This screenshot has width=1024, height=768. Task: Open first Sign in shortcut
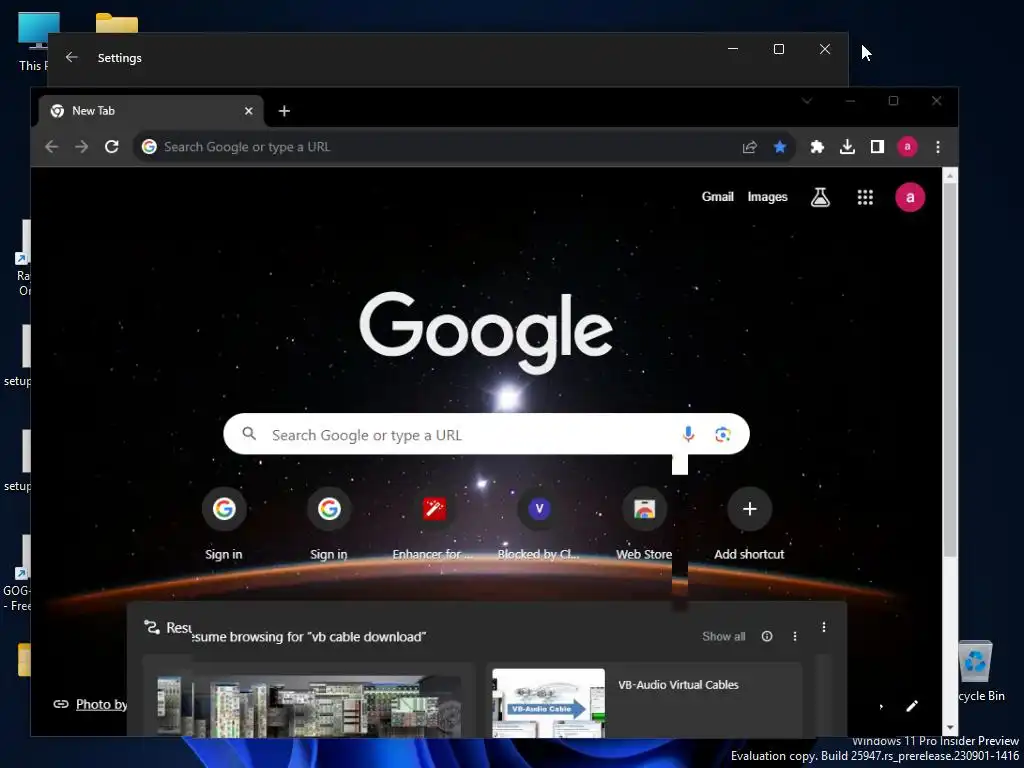pos(224,524)
